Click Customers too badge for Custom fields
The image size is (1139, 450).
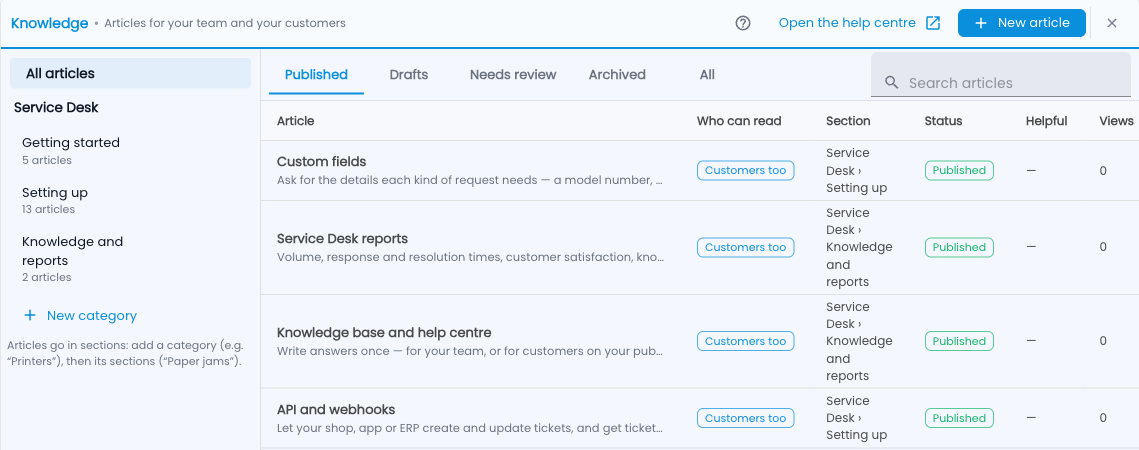coord(745,170)
